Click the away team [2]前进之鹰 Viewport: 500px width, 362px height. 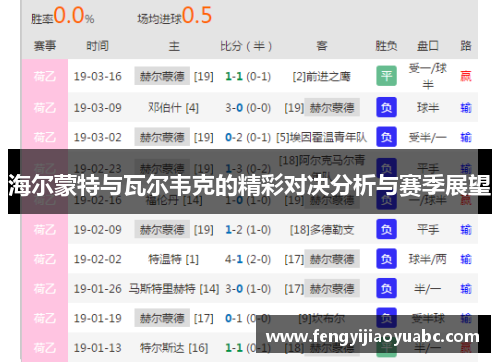[322, 76]
